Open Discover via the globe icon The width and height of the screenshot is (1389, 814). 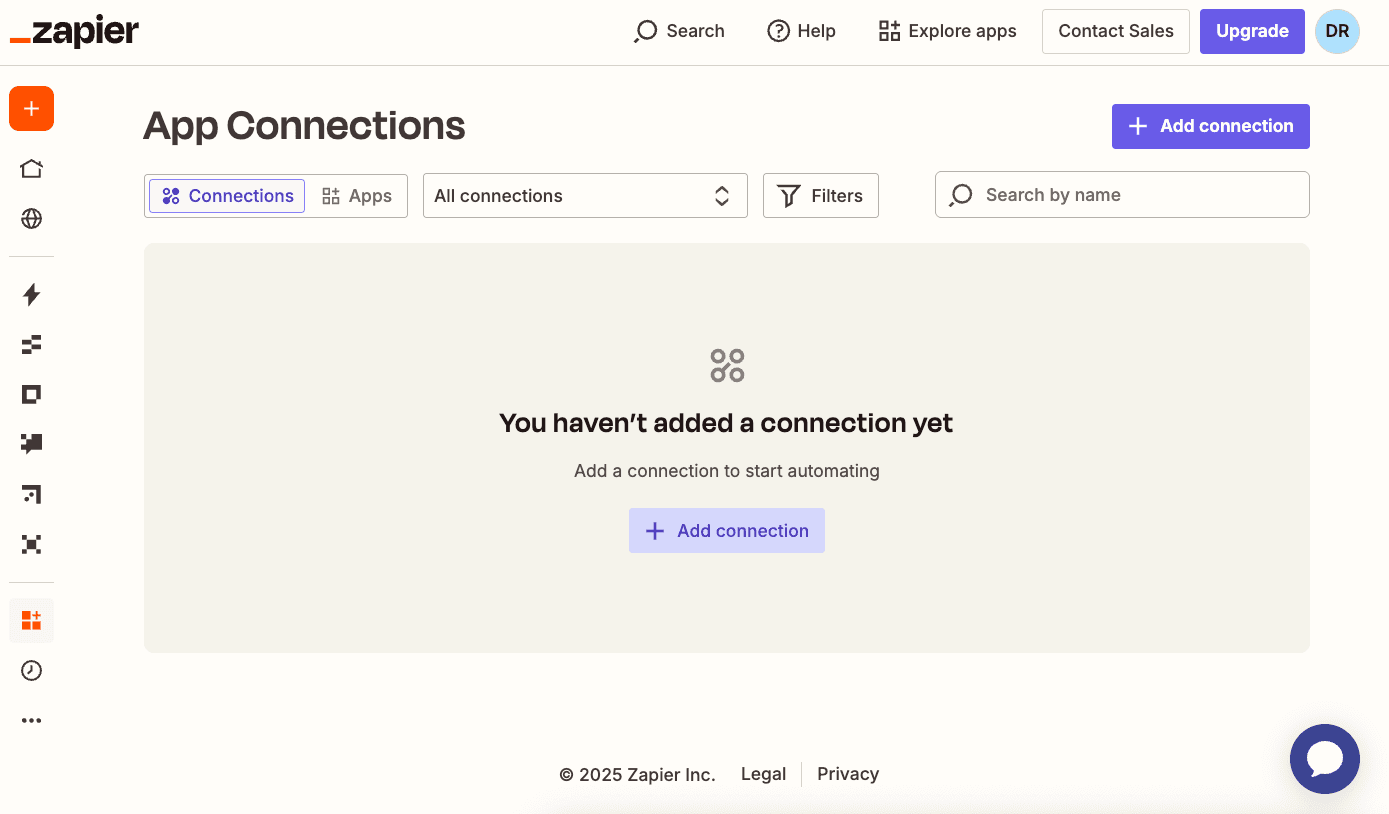click(x=31, y=219)
